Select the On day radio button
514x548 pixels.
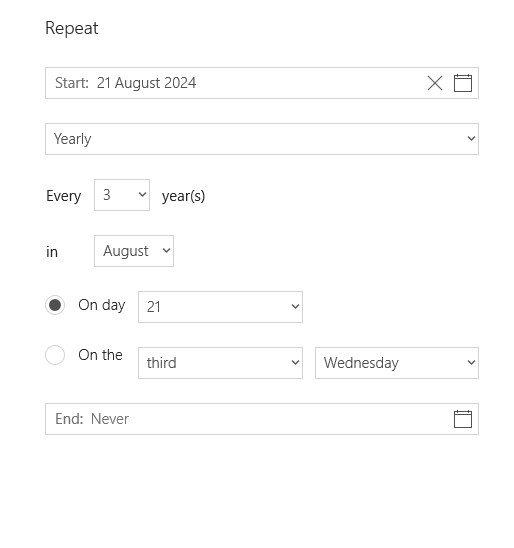[55, 305]
